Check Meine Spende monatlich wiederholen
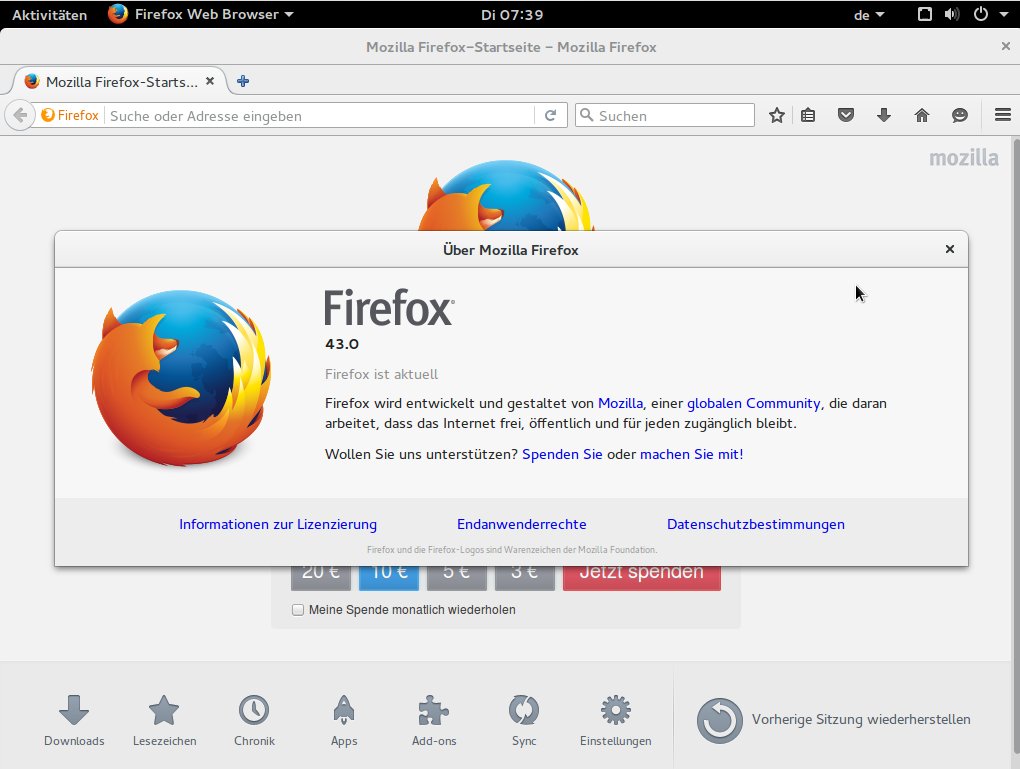Viewport: 1020px width, 769px height. 298,610
